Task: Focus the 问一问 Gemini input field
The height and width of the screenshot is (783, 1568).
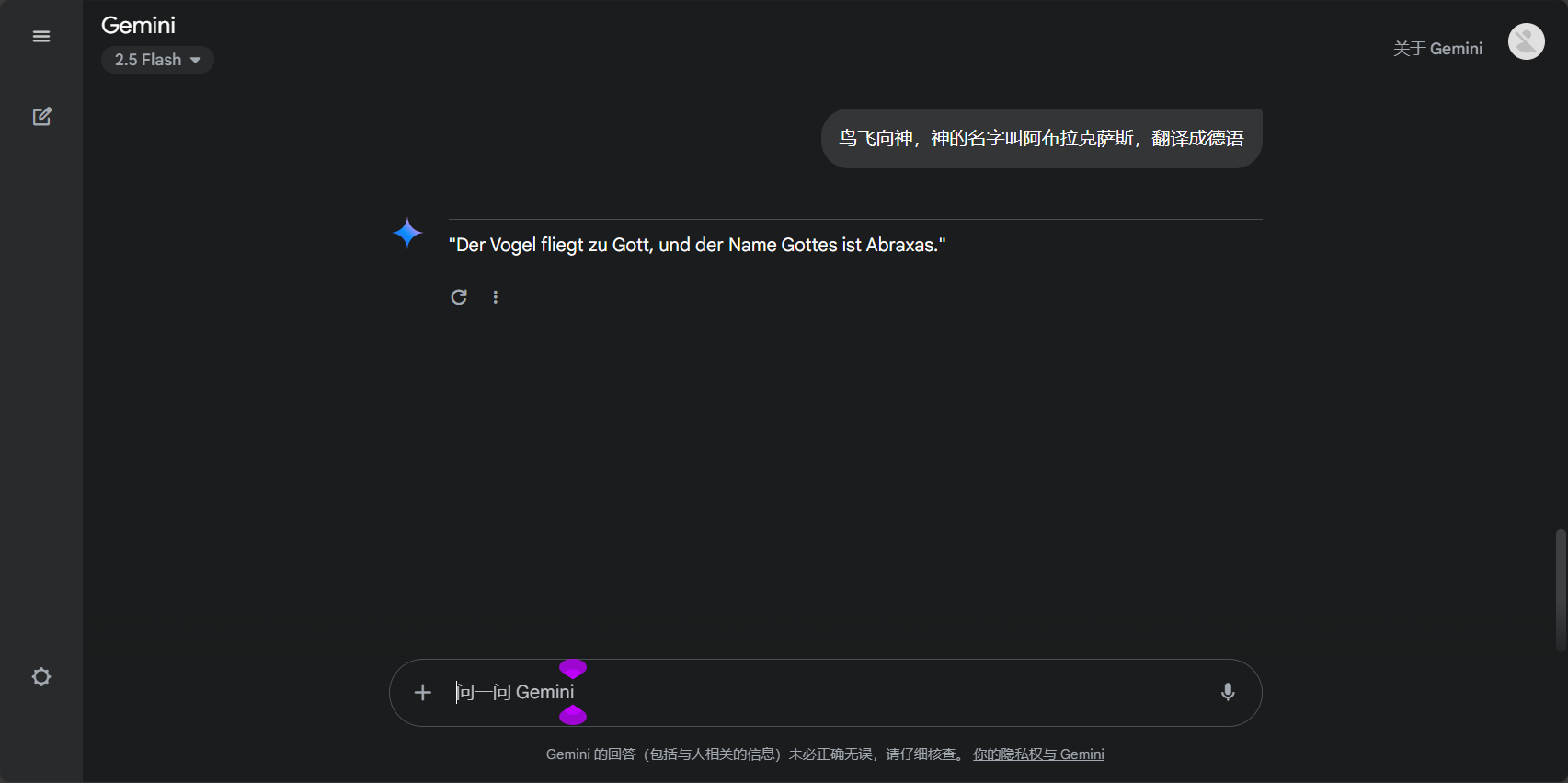Action: pyautogui.click(x=825, y=692)
